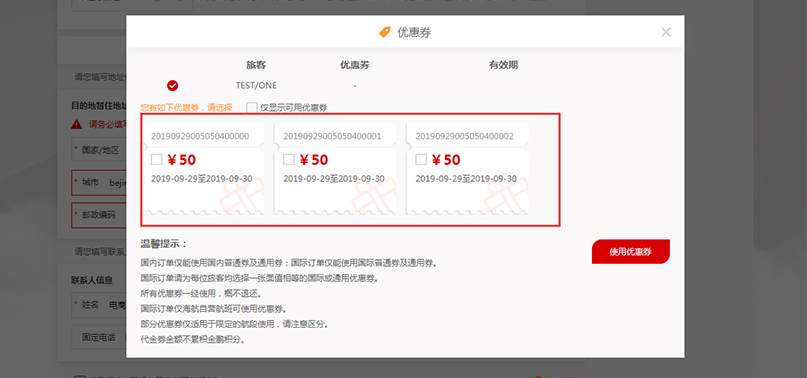
Task: Click the ¥50 amount on first coupon
Action: coord(181,160)
